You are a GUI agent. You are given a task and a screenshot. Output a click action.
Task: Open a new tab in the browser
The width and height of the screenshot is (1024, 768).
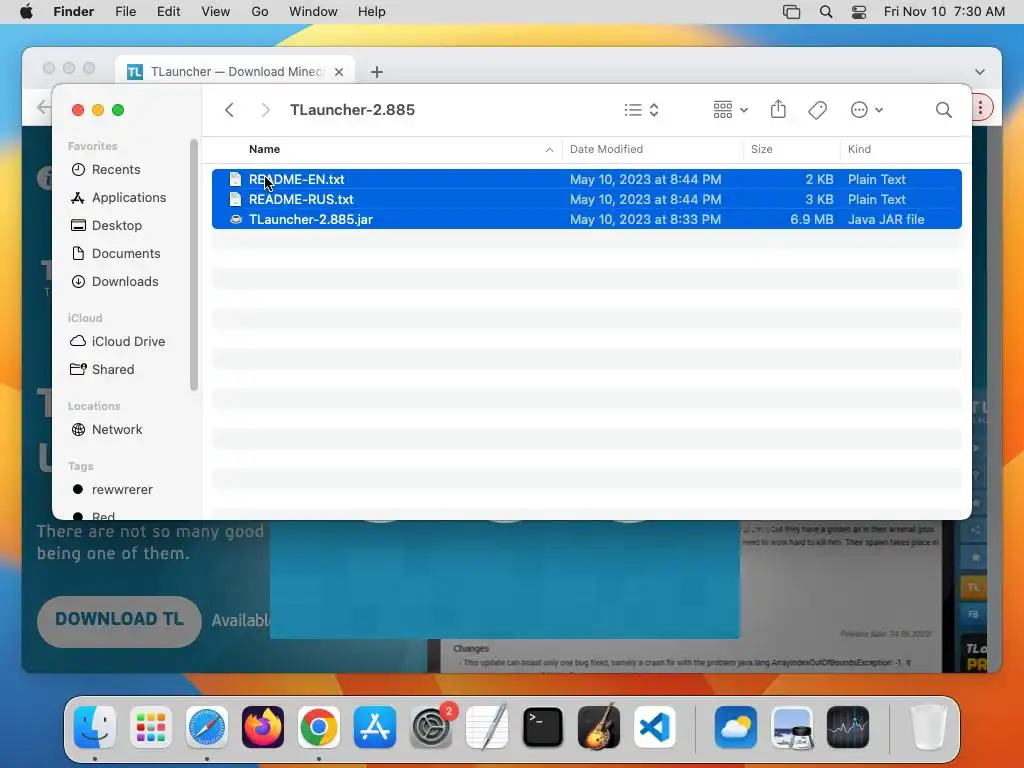(377, 72)
